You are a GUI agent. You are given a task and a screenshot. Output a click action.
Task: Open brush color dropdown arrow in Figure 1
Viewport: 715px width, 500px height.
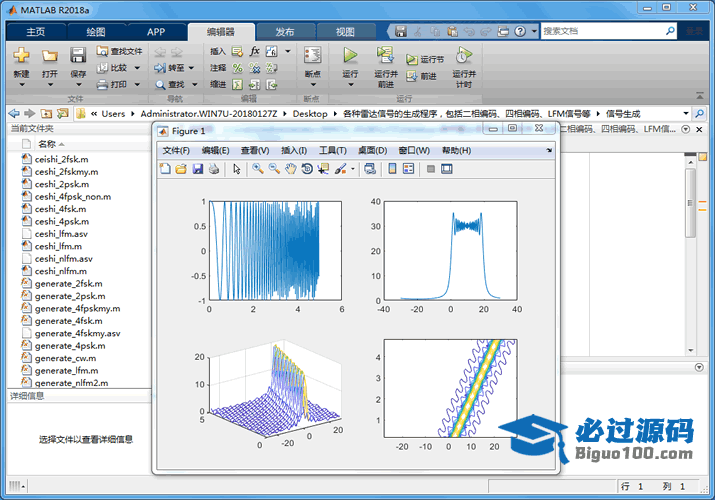coord(352,169)
